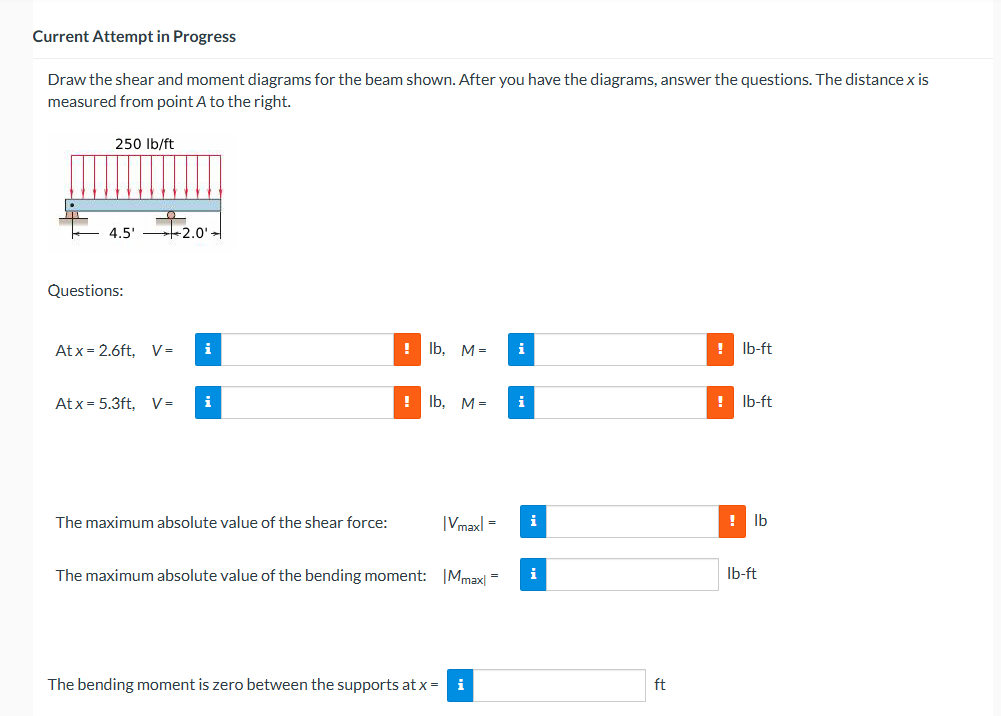Click the info icon beside |Mmax|

pos(532,574)
